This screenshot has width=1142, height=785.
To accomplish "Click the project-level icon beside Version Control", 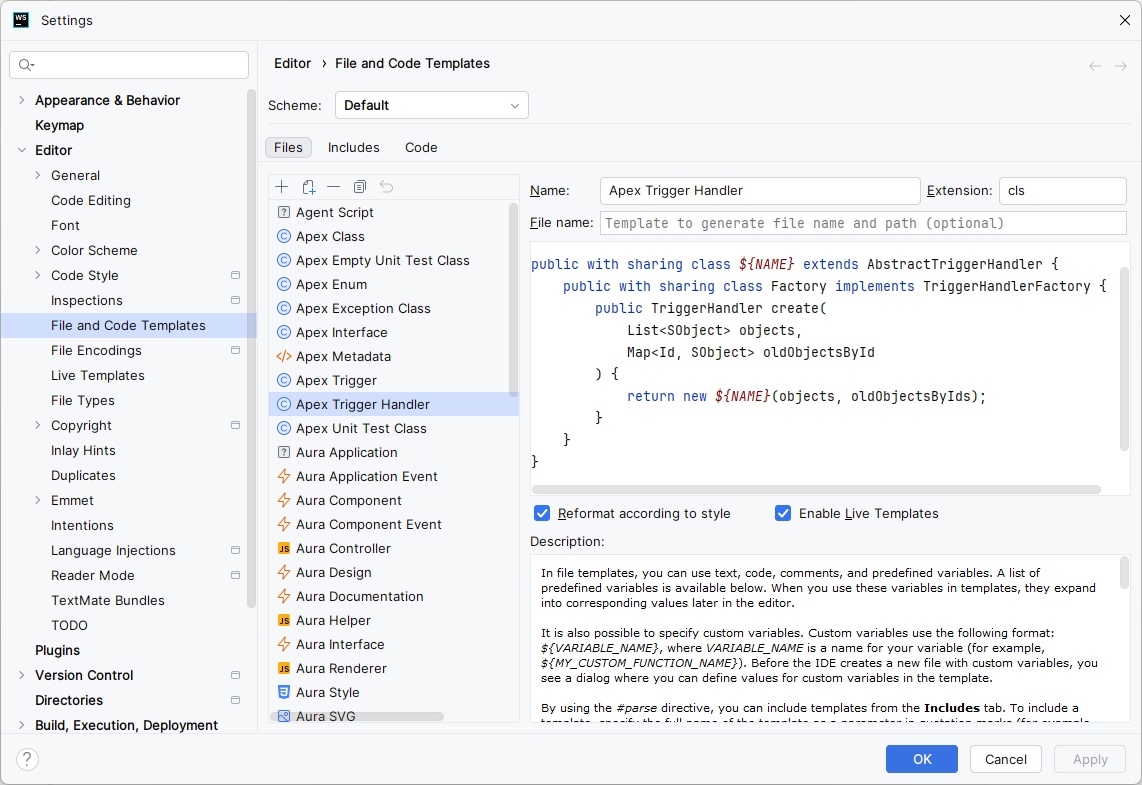I will (x=235, y=675).
